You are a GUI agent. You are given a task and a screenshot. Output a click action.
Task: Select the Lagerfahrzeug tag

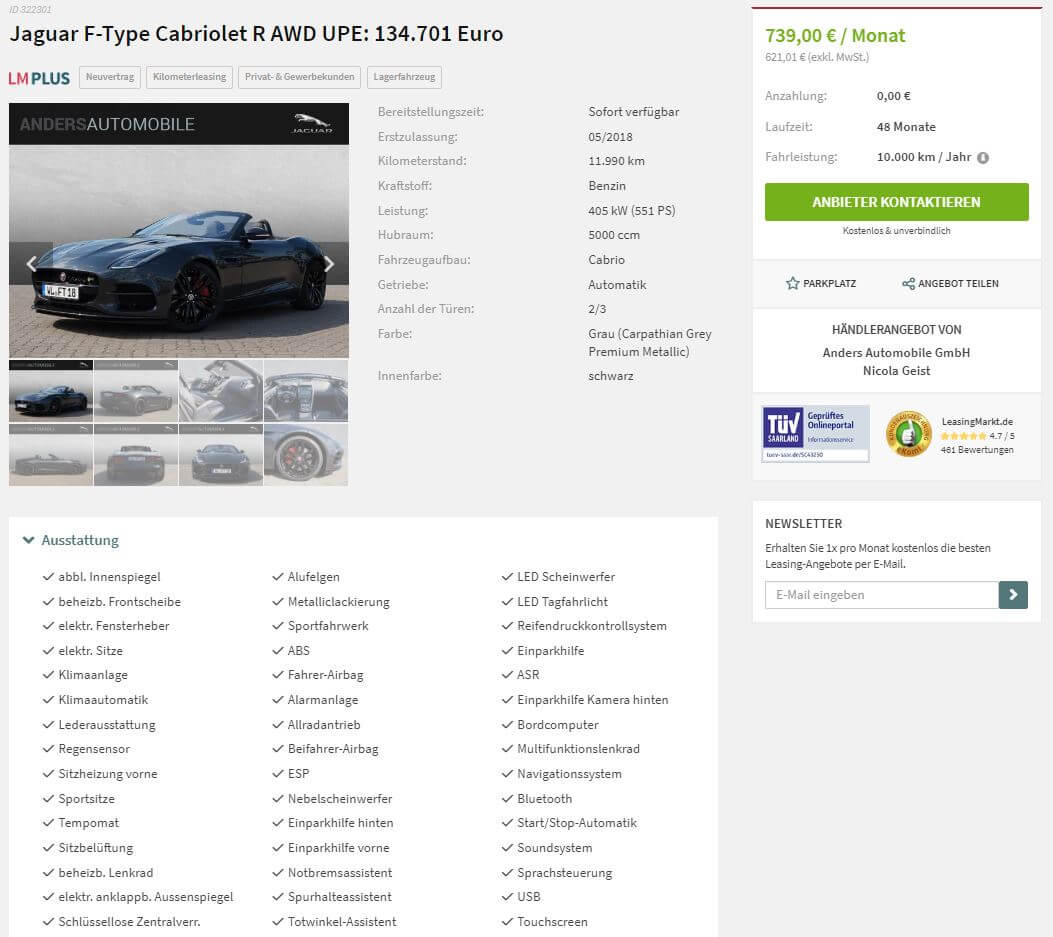(x=404, y=77)
